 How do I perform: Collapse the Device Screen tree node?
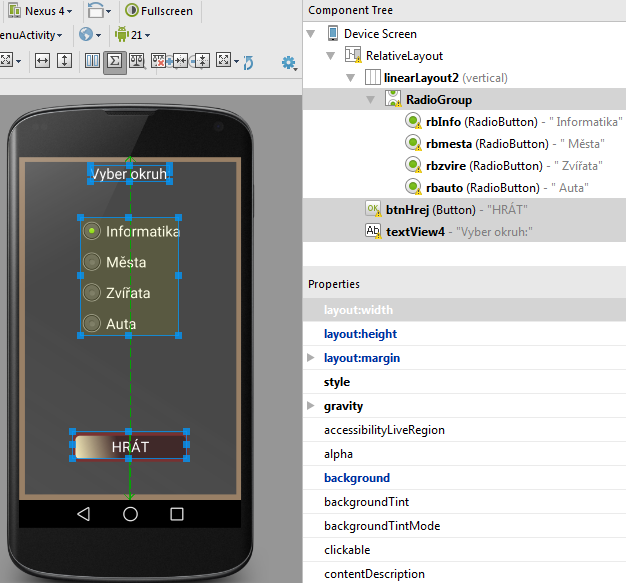pyautogui.click(x=311, y=34)
